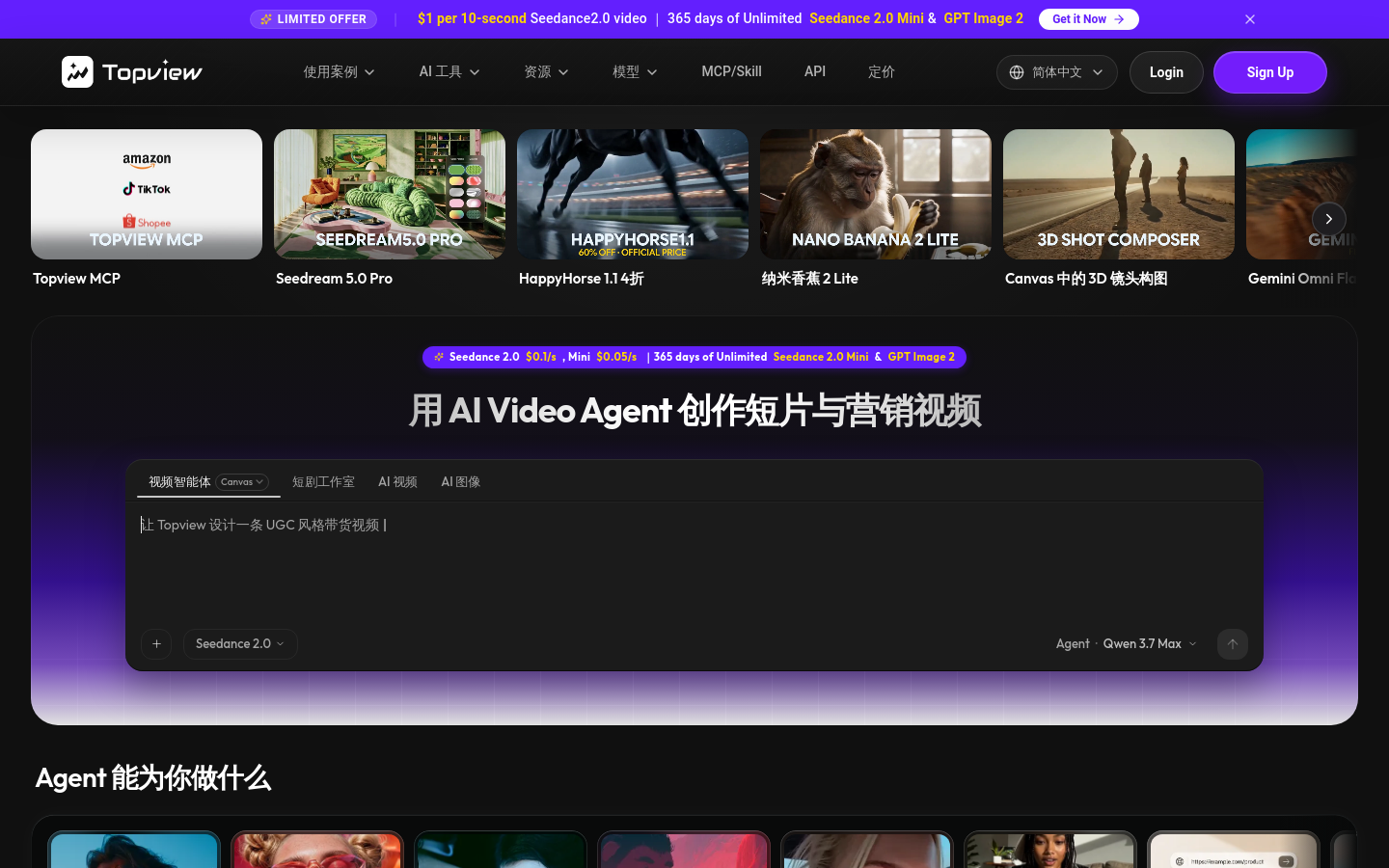1389x868 pixels.
Task: Switch to the AI 图像 tab
Action: coord(461,482)
